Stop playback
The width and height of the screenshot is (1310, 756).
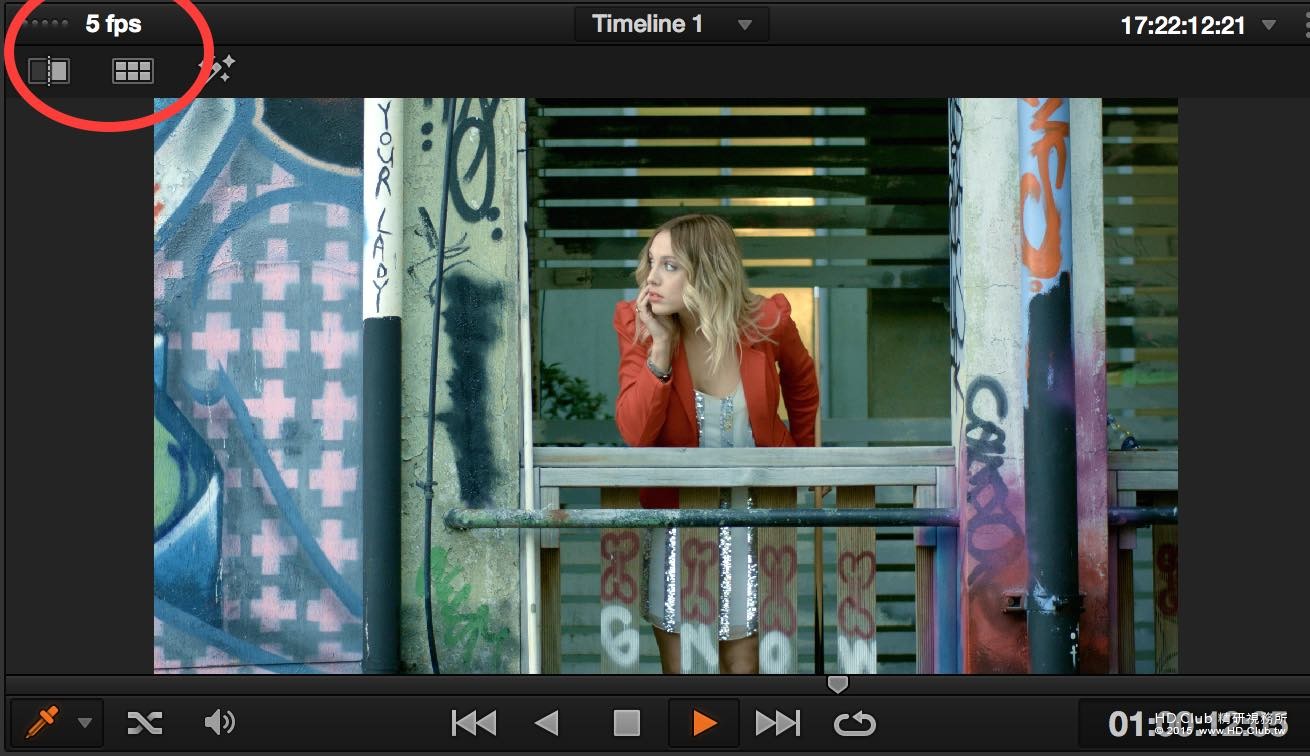(x=626, y=723)
